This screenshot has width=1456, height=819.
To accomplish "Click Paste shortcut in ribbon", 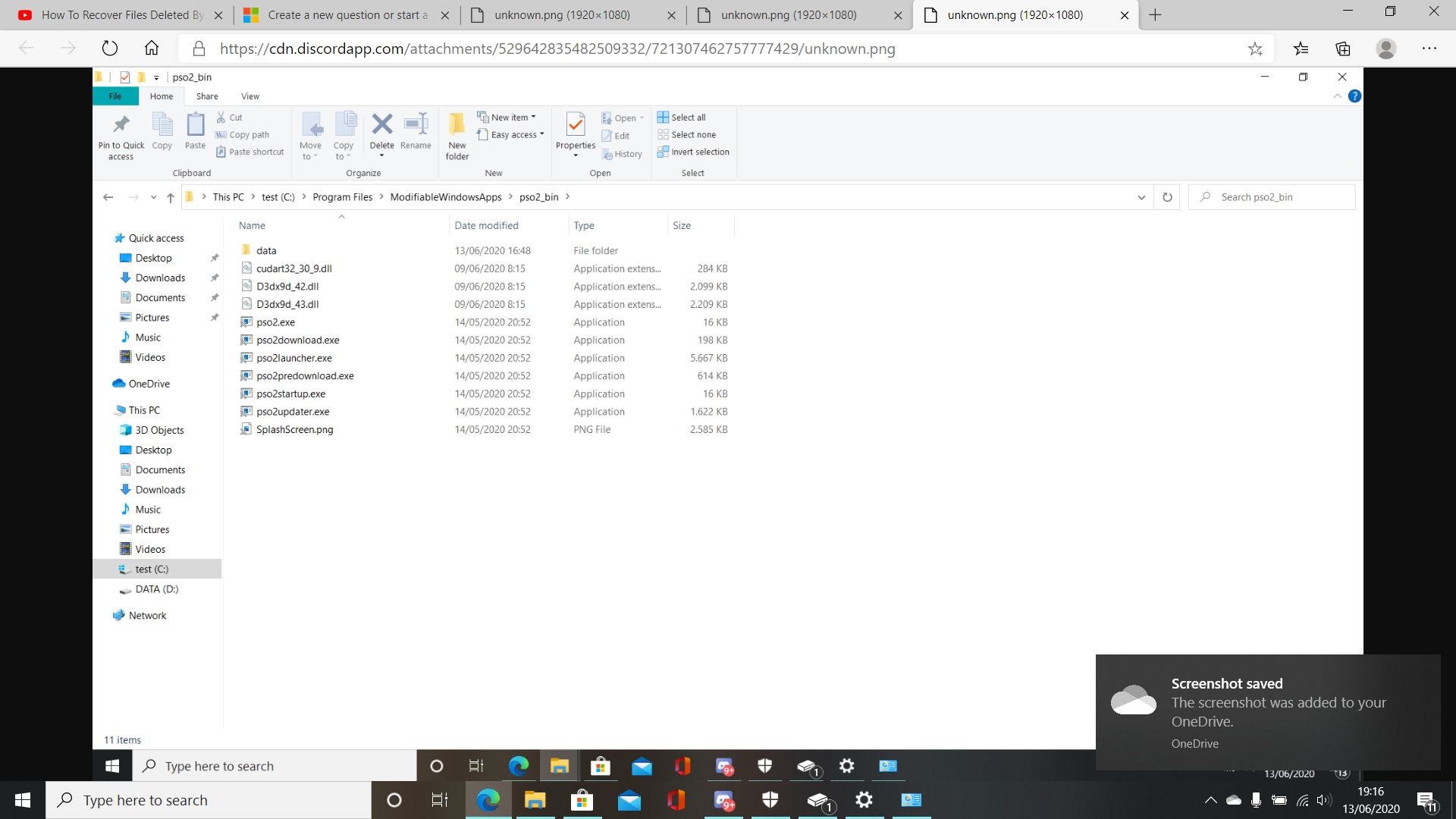I will point(250,152).
